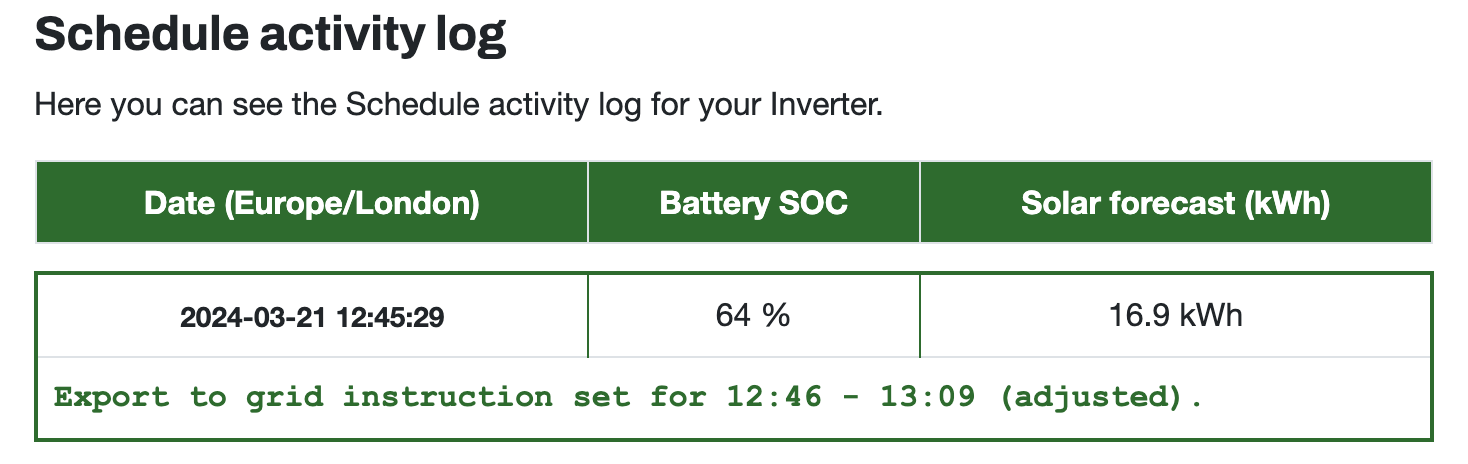The image size is (1468, 464).
Task: Click the 16.9 kWh solar forecast value
Action: (x=1176, y=316)
